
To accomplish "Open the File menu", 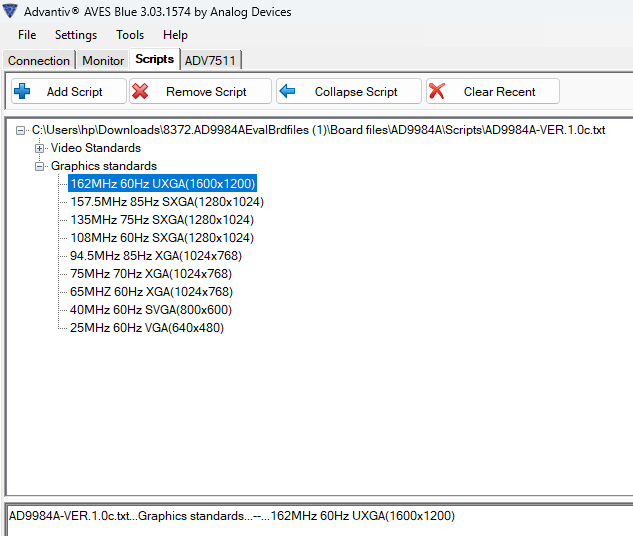I will (27, 35).
